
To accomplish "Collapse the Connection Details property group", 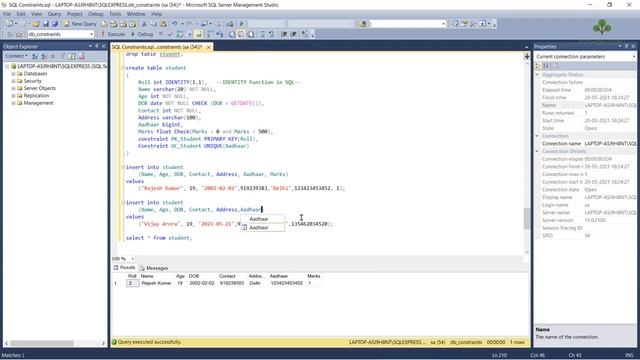I will pyautogui.click(x=537, y=151).
